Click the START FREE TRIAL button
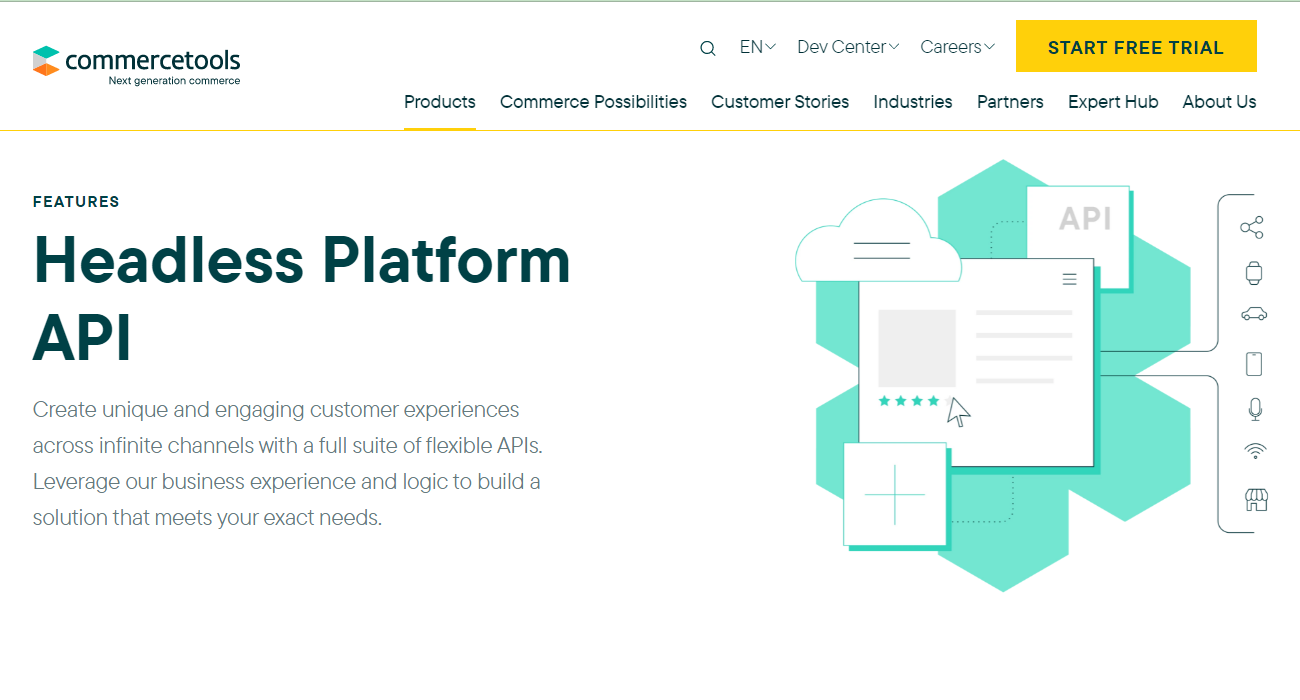The image size is (1300, 700). coord(1136,47)
